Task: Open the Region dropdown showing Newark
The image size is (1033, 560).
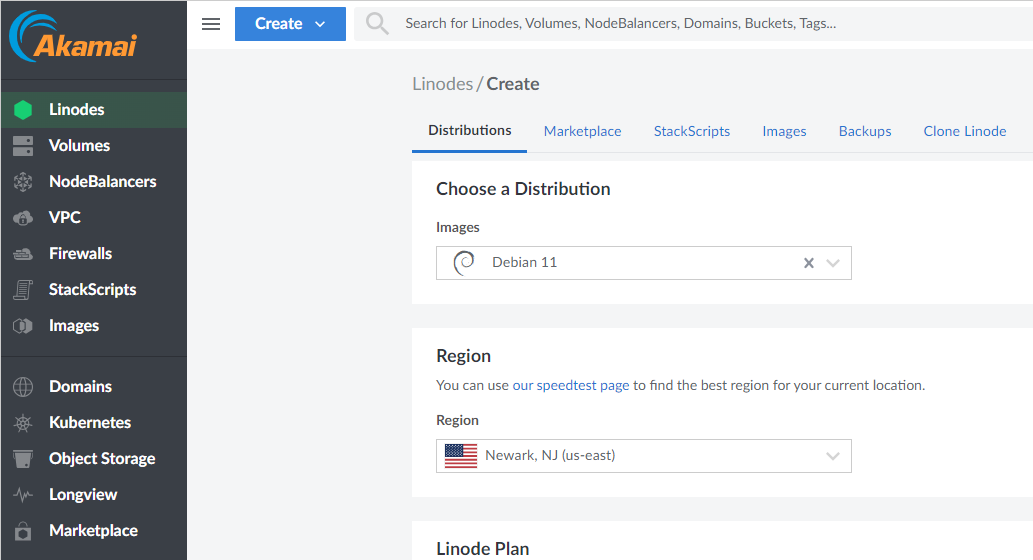Action: point(832,456)
